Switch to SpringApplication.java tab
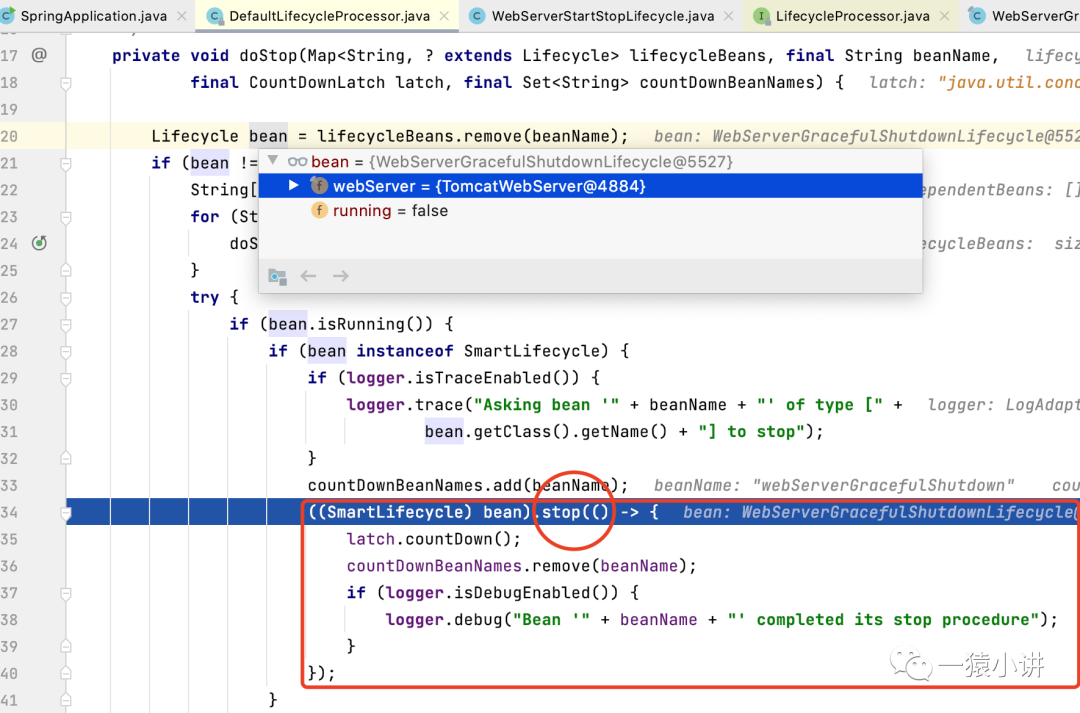Viewport: 1080px width, 713px height. point(94,16)
